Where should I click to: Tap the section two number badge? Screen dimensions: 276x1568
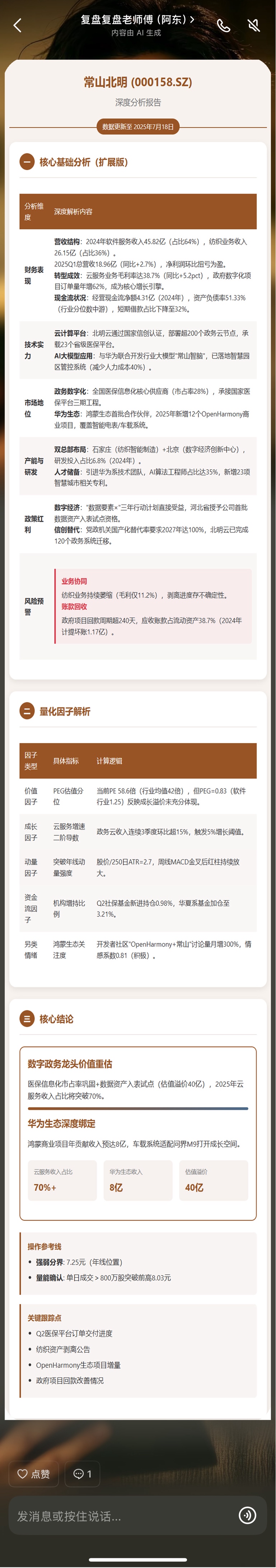coord(27,711)
